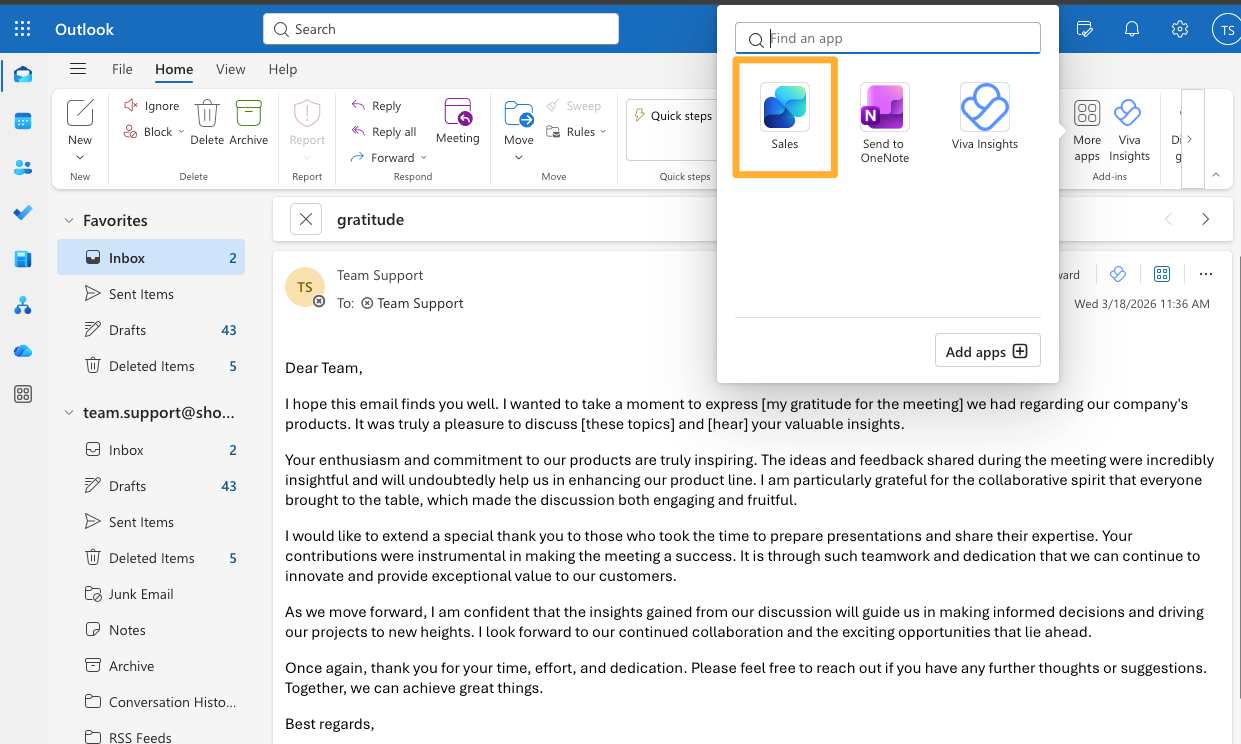The width and height of the screenshot is (1241, 744).
Task: Collapse the ribbon with the chevron
Action: pos(1216,174)
